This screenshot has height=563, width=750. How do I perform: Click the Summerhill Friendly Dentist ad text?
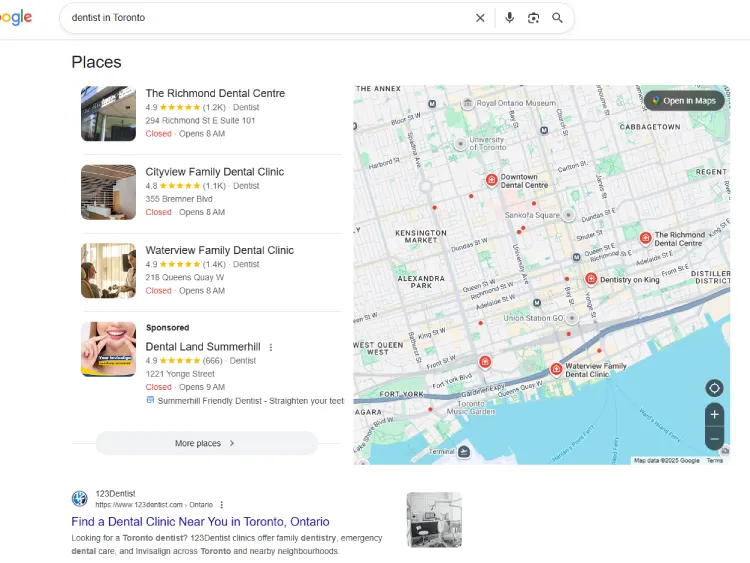point(251,401)
